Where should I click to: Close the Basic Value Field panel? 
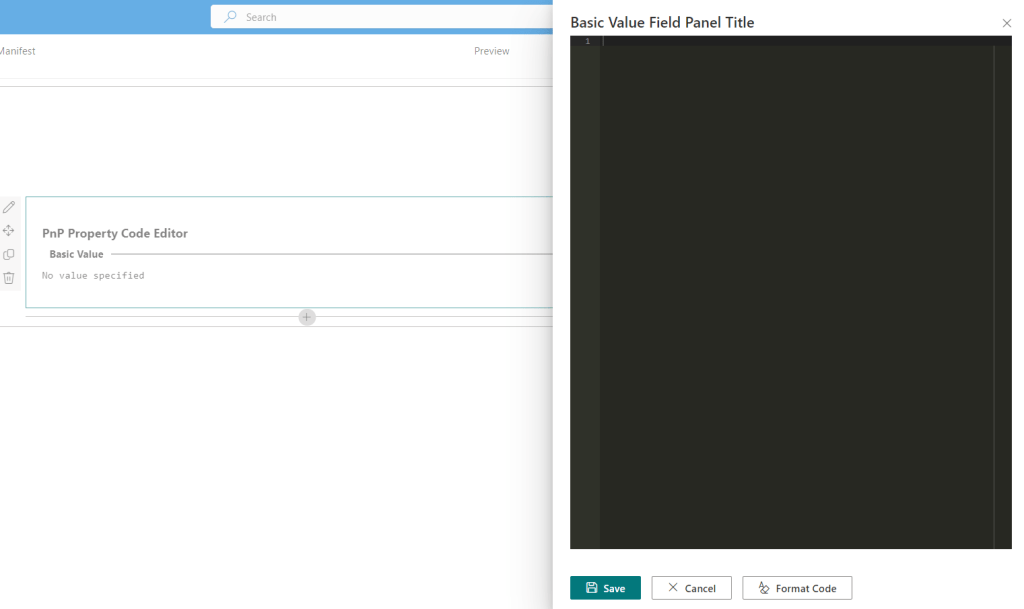pos(1006,23)
